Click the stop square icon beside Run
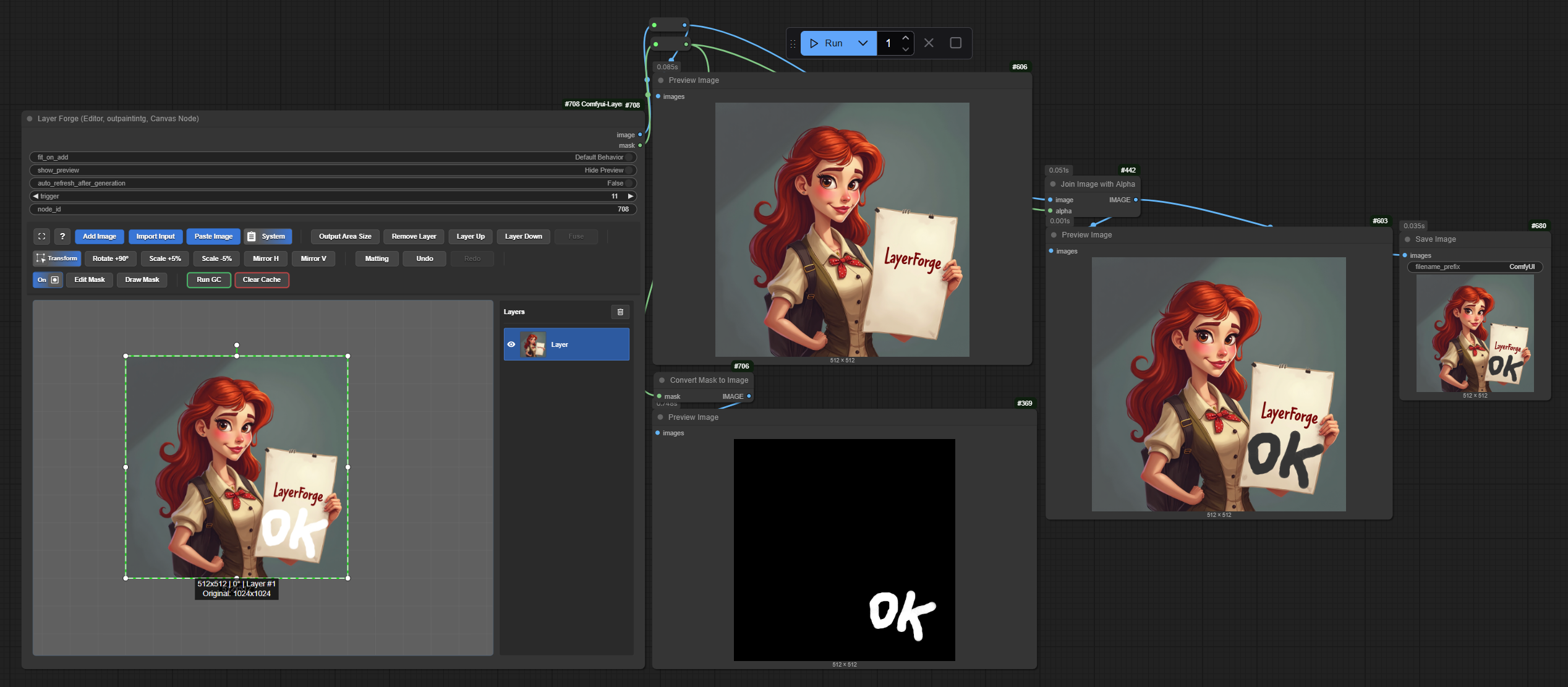The image size is (1568, 687). [956, 43]
